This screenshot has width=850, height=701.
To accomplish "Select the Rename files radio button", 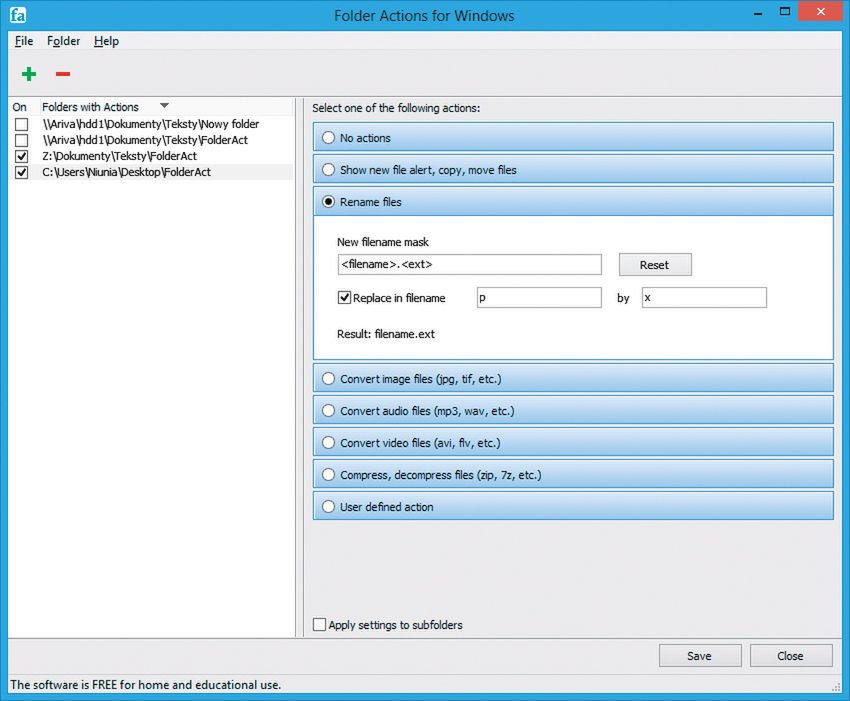I will [x=329, y=202].
